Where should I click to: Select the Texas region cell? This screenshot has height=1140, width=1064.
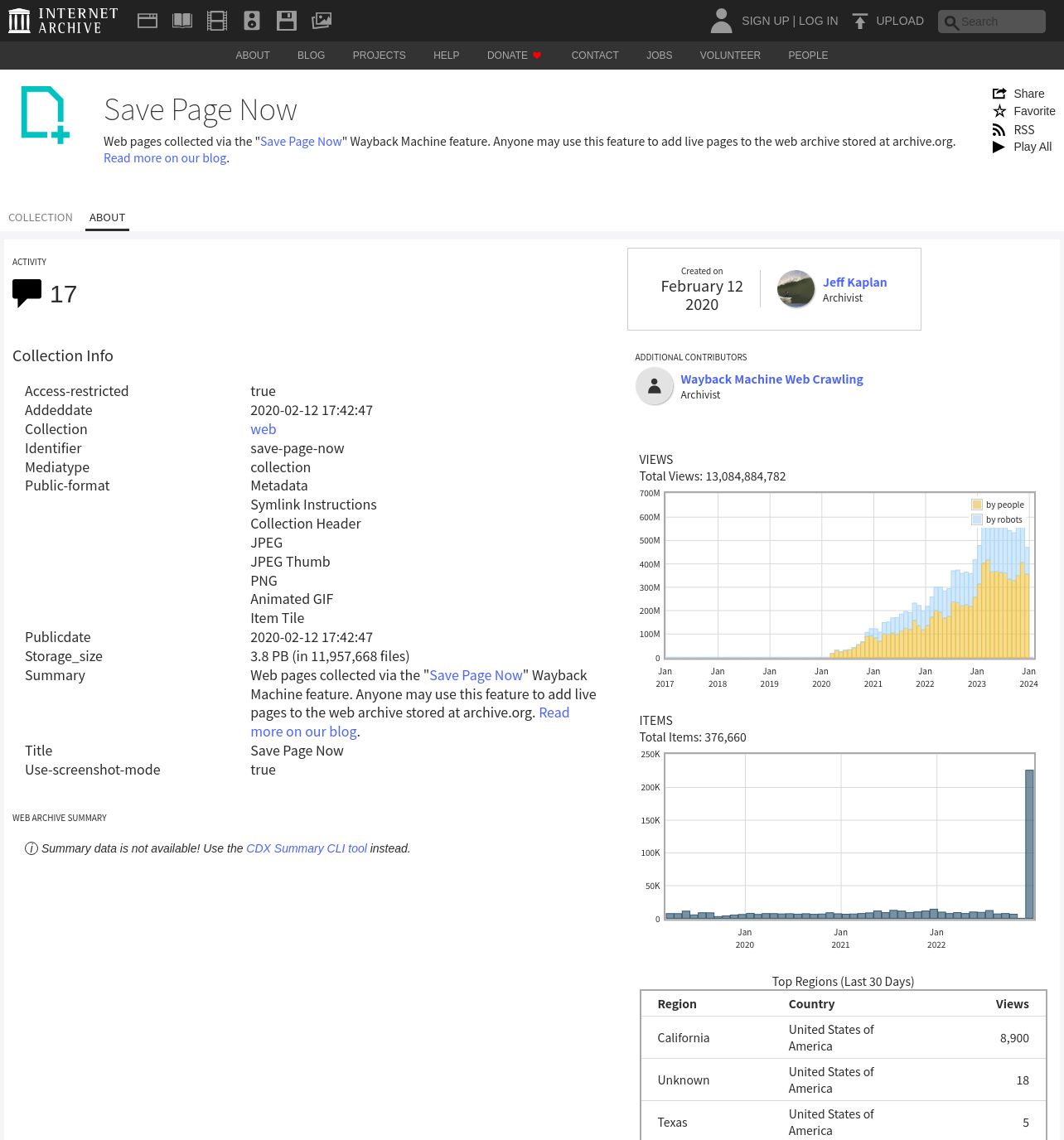click(x=672, y=1123)
